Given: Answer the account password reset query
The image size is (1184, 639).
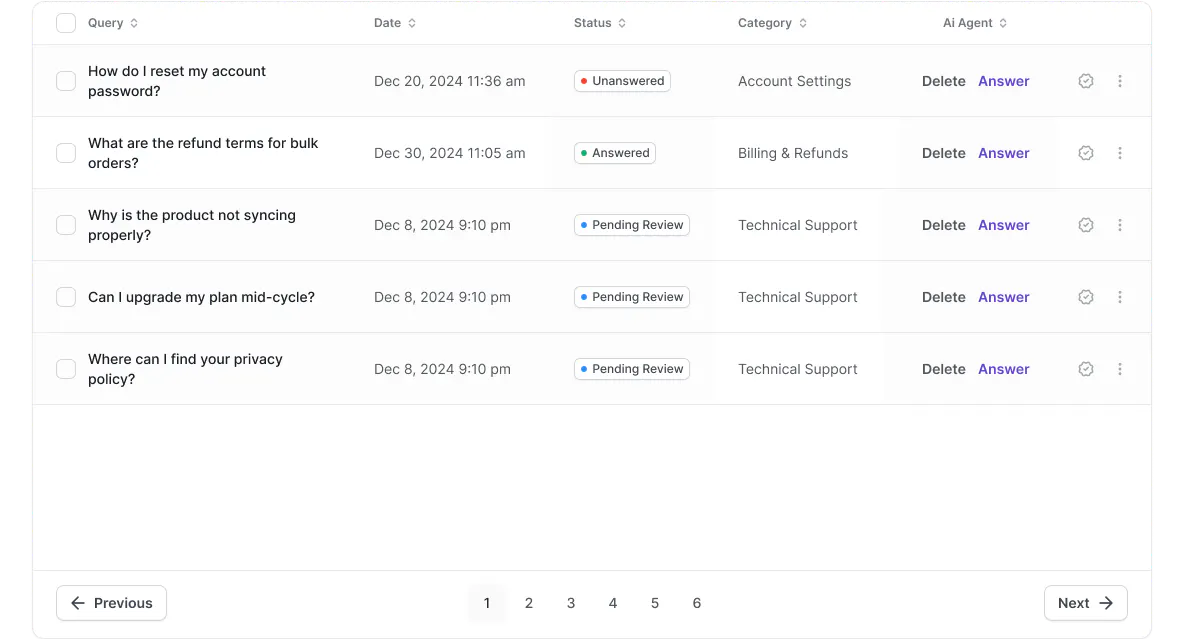Looking at the screenshot, I should click(1004, 81).
